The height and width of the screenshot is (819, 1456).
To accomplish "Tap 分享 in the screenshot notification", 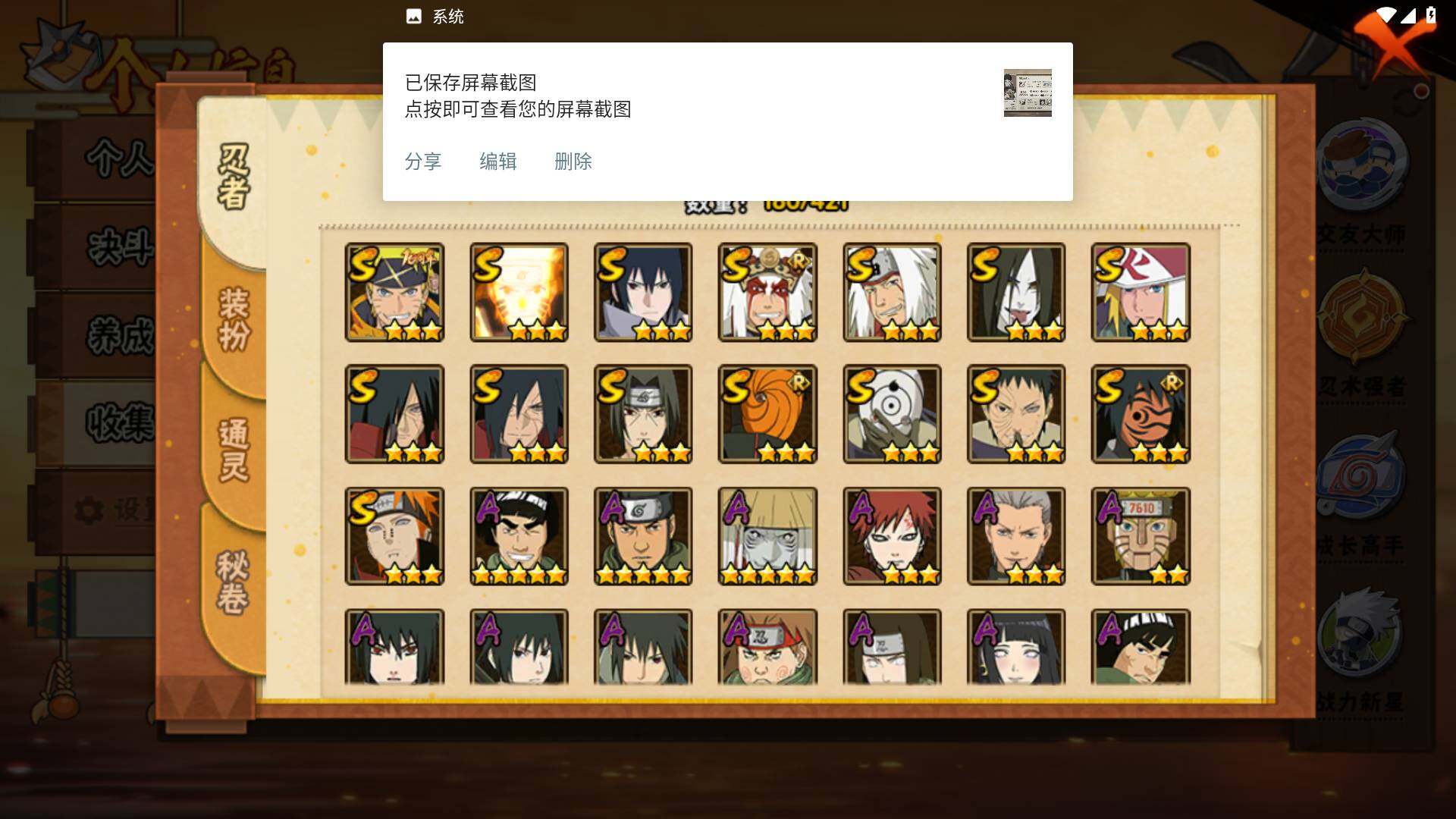I will 423,162.
